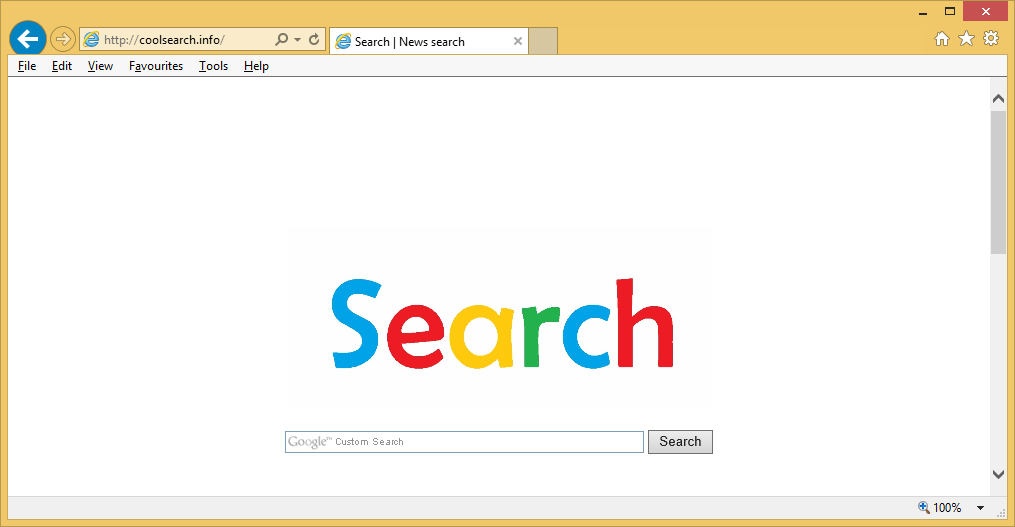Open the Favourites menu
Viewport: 1015px width, 527px height.
pos(156,66)
